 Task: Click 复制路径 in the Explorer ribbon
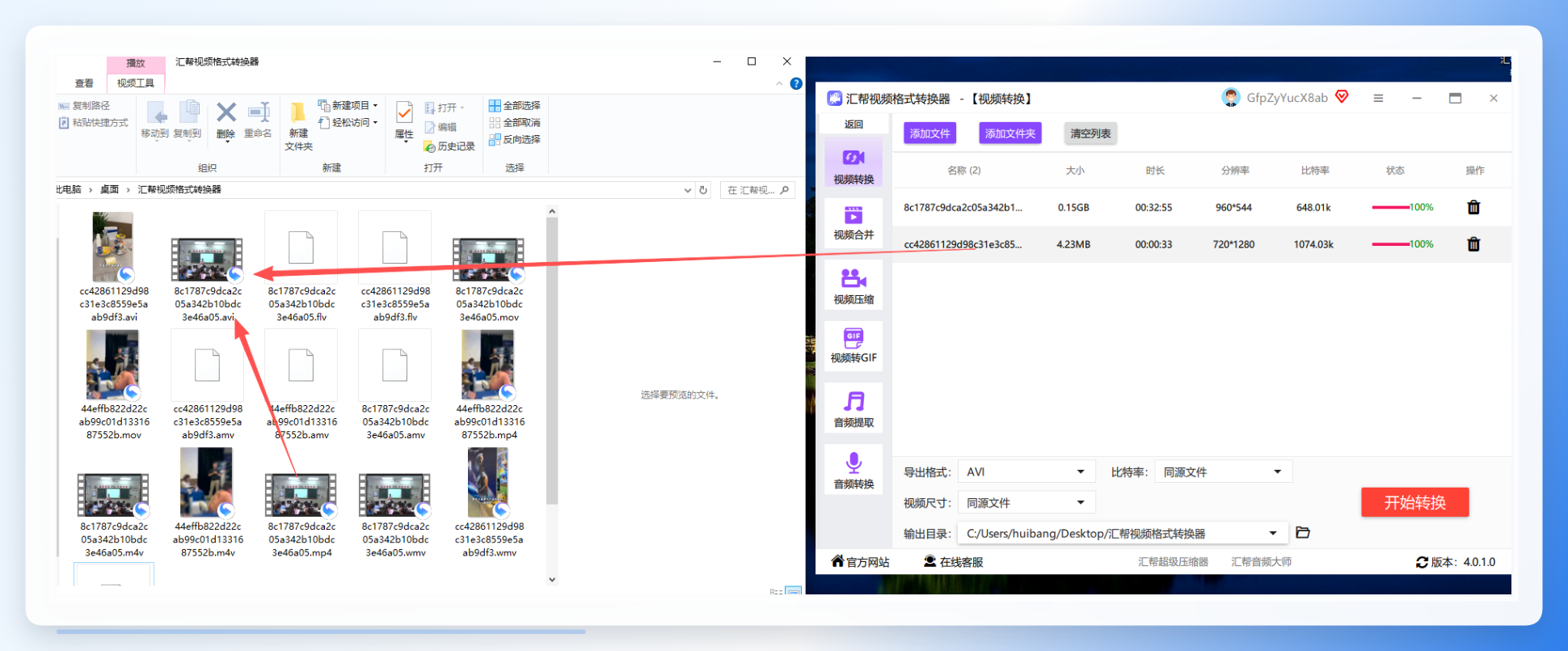84,106
